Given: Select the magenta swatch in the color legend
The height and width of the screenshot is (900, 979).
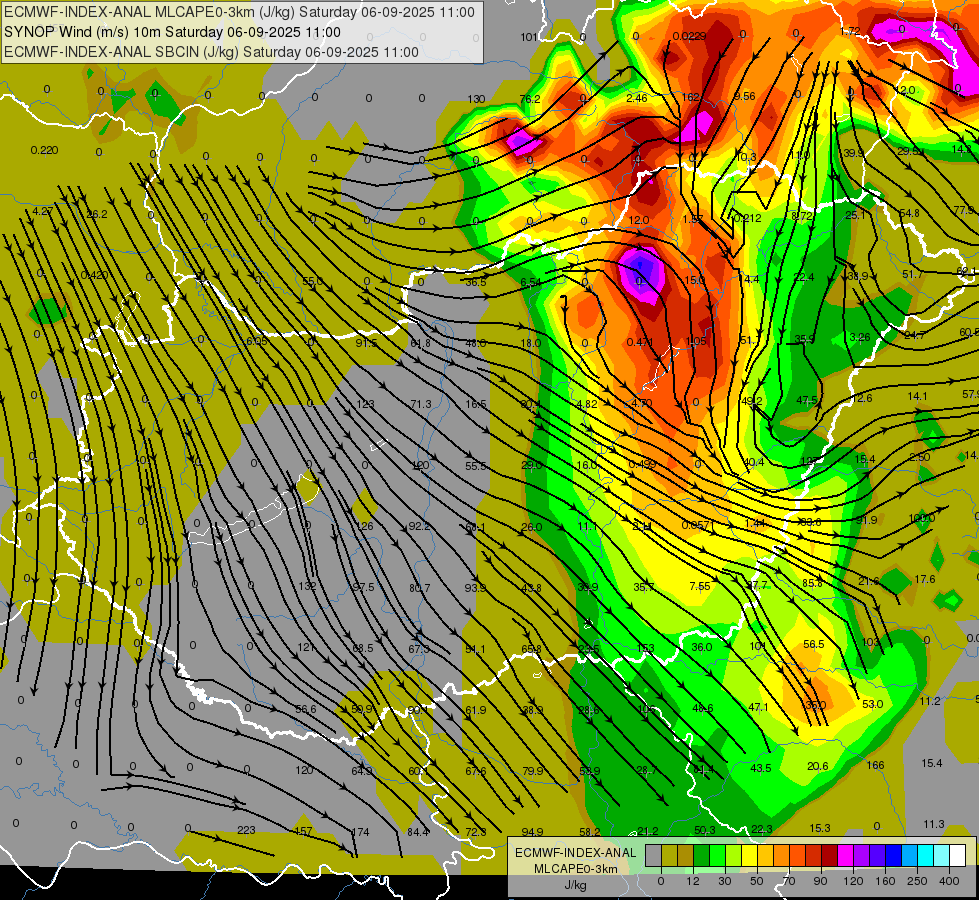Looking at the screenshot, I should point(845,855).
